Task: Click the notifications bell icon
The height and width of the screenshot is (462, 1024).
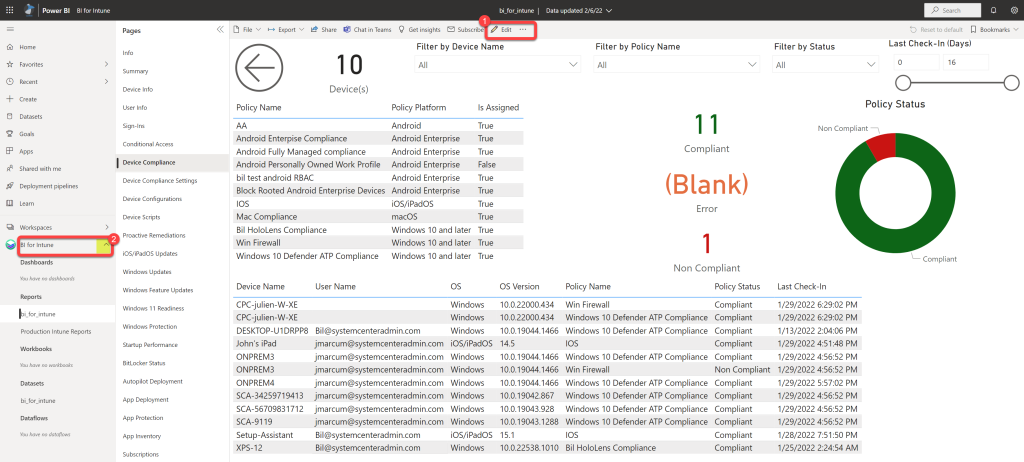Action: [x=992, y=10]
